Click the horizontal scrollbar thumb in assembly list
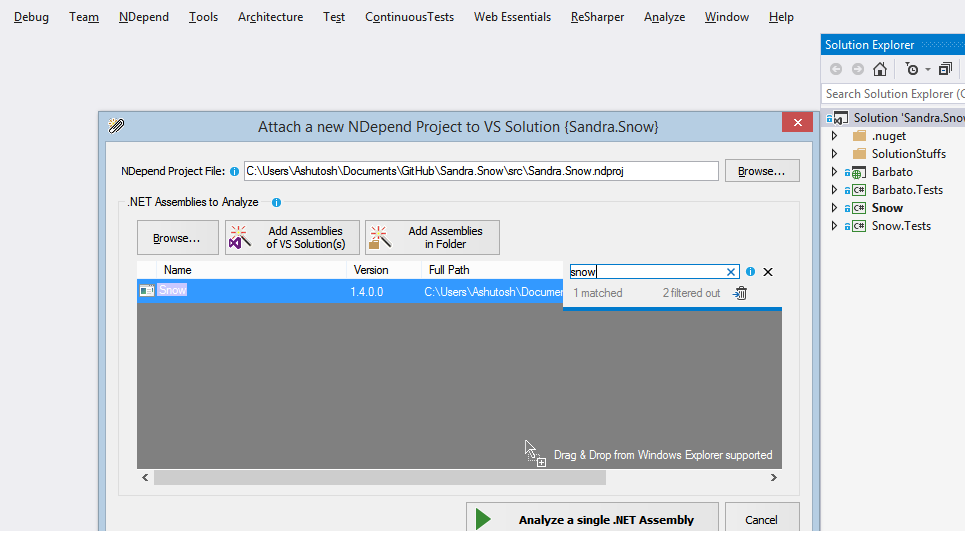Viewport: 965px width, 533px height. pyautogui.click(x=380, y=478)
